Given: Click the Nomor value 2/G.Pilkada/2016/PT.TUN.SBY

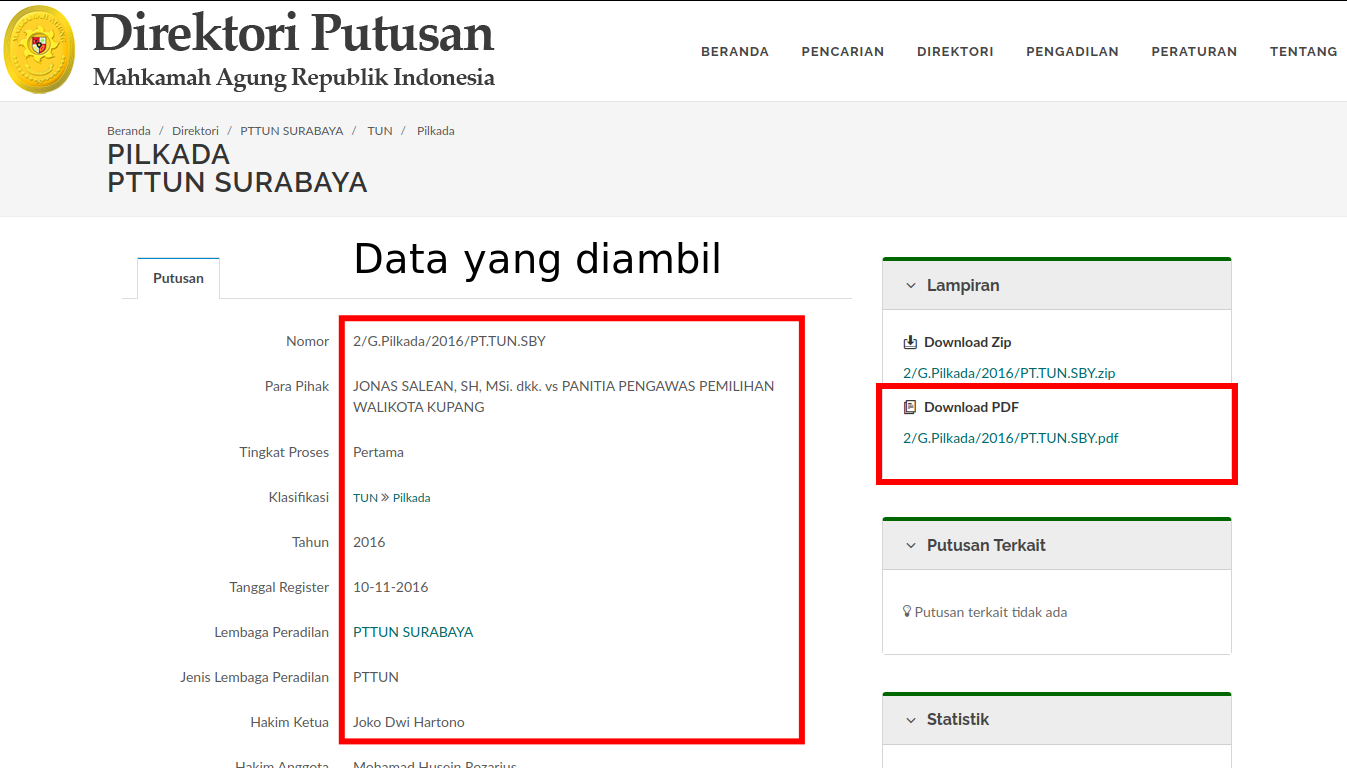Looking at the screenshot, I should point(449,341).
